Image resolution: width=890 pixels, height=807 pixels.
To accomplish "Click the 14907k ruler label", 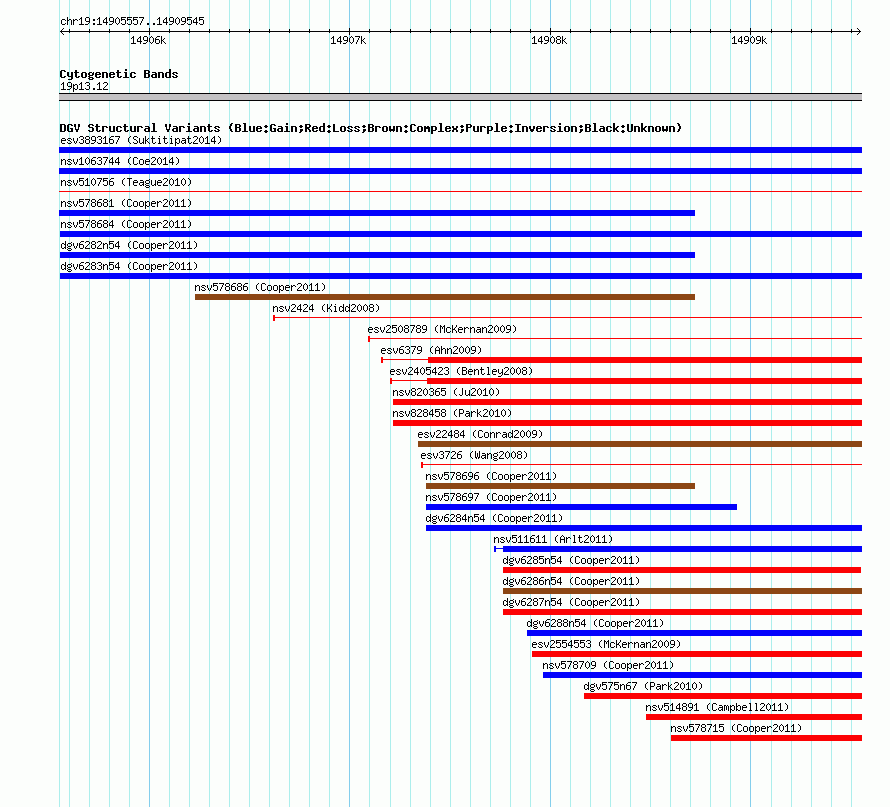I will [x=348, y=40].
